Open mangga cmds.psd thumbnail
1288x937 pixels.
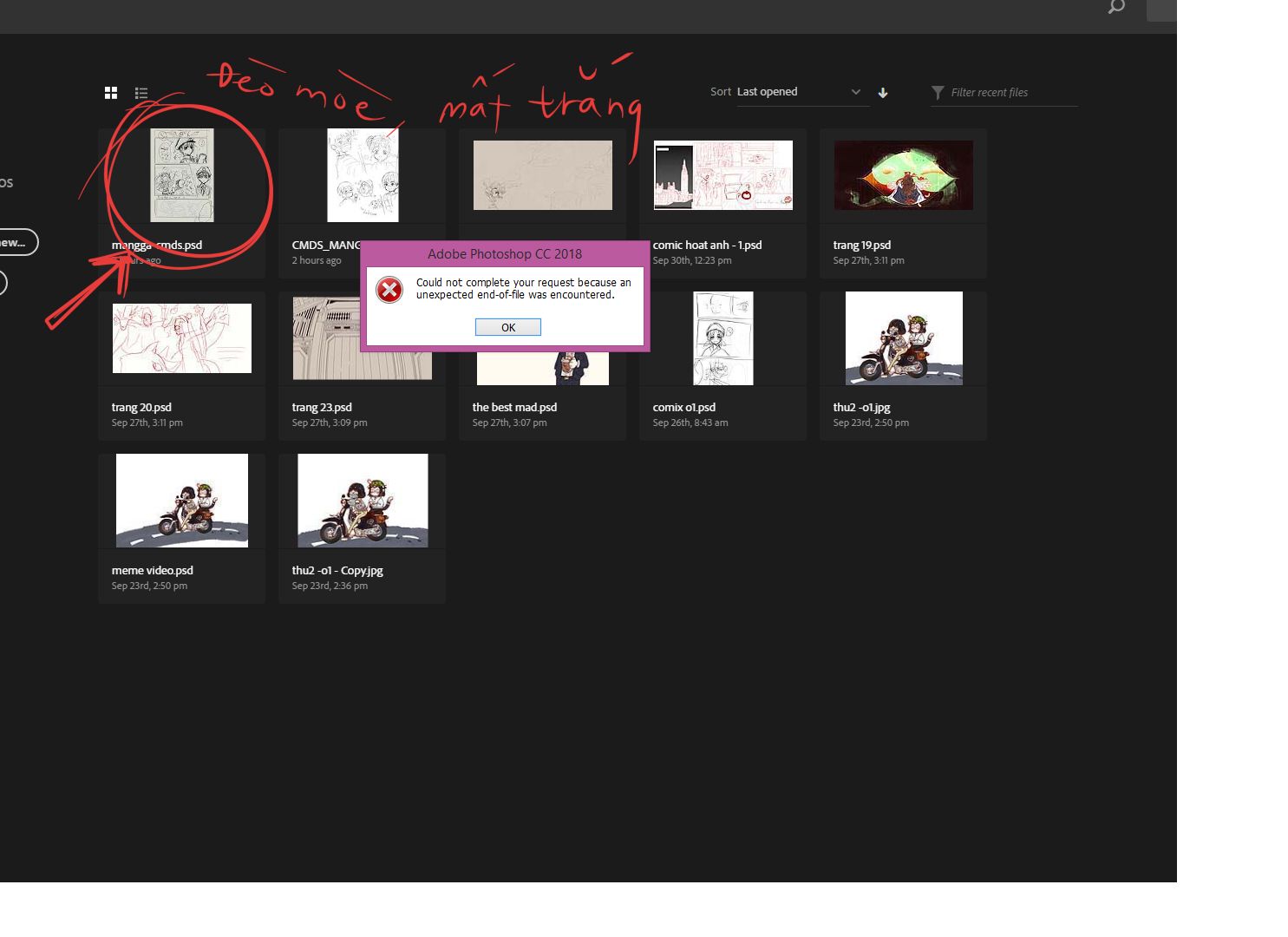click(182, 175)
